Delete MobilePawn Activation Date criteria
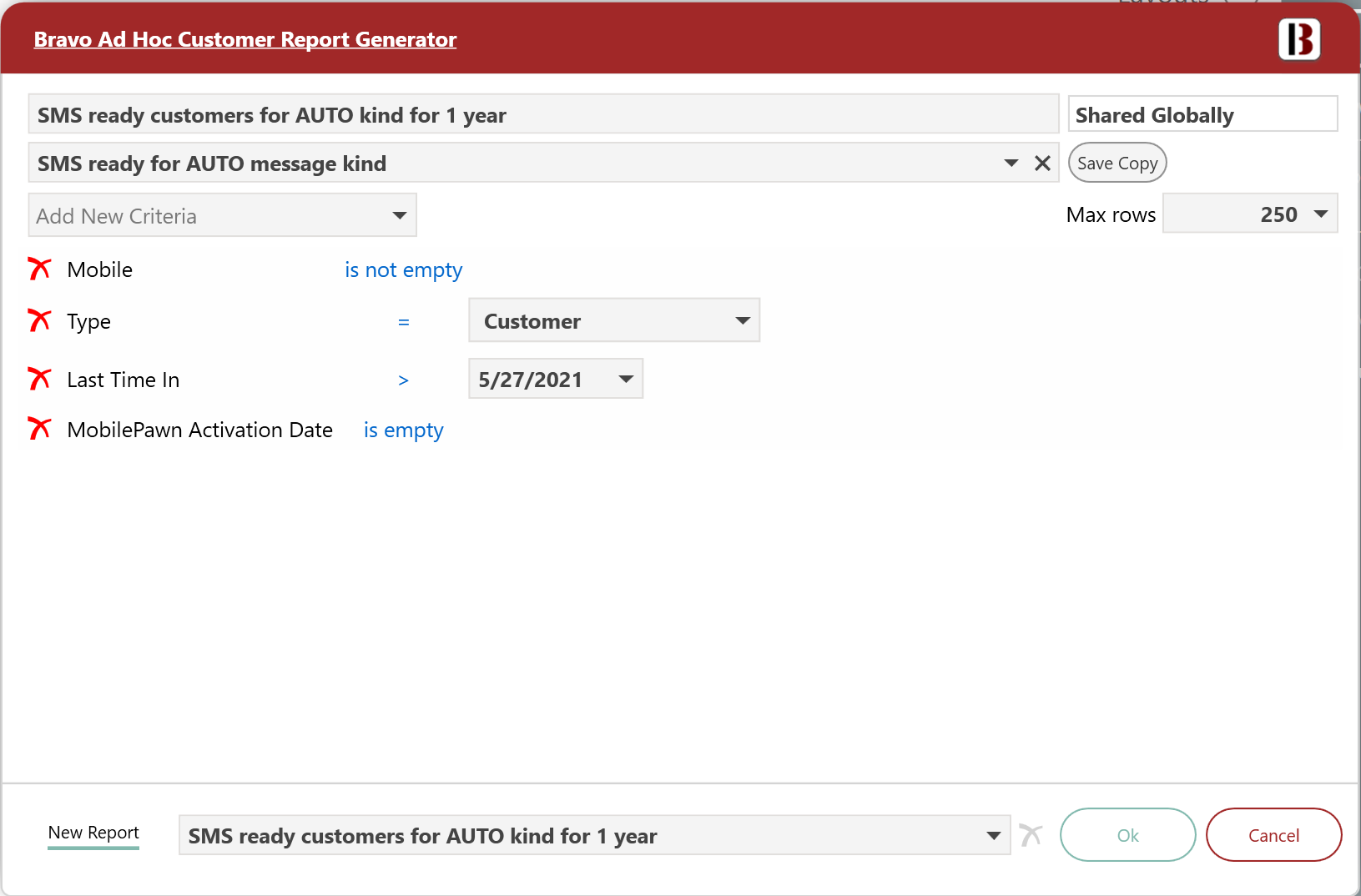The width and height of the screenshot is (1361, 896). (39, 429)
